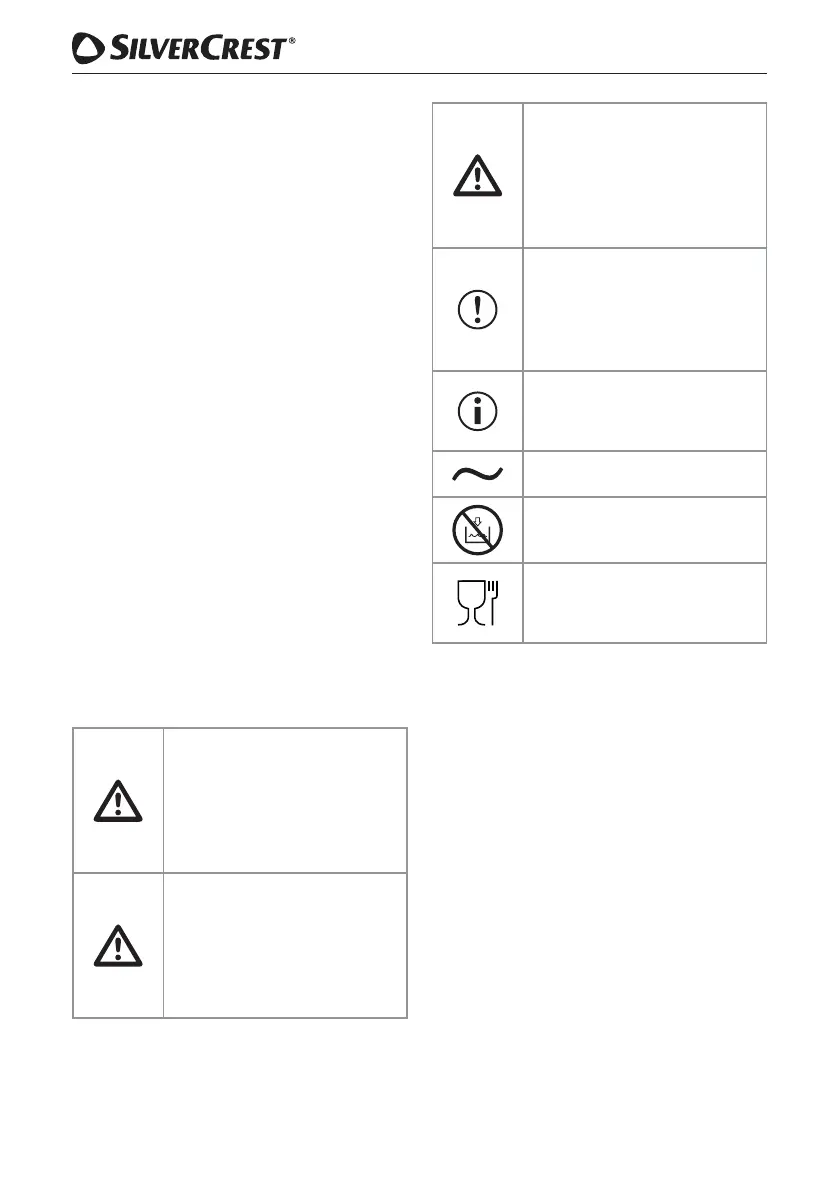Image resolution: width=839 pixels, height=1191 pixels.
Task: Click the do-not-immerse-in-water prohibition icon
Action: tap(477, 530)
